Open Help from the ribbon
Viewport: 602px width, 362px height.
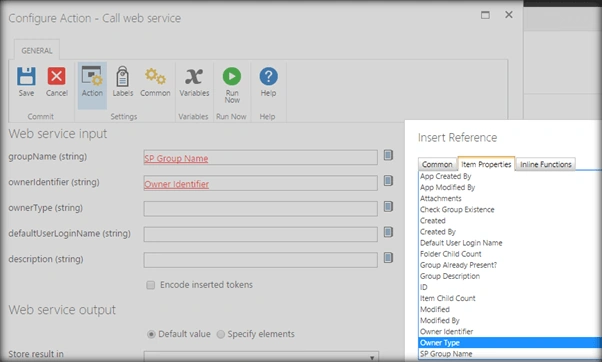click(268, 82)
